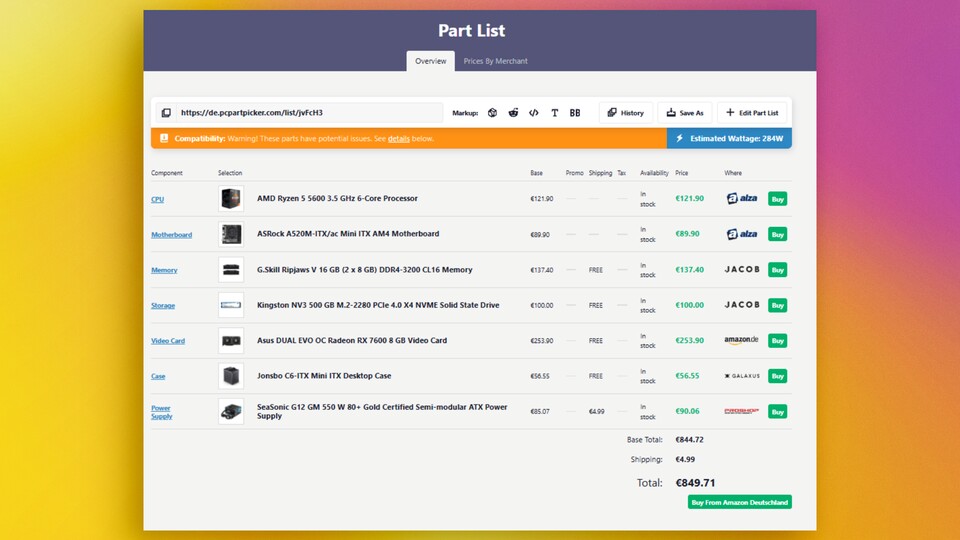Click the Kingston NV3 SSD thumbnail
Image resolution: width=960 pixels, height=540 pixels.
point(231,305)
